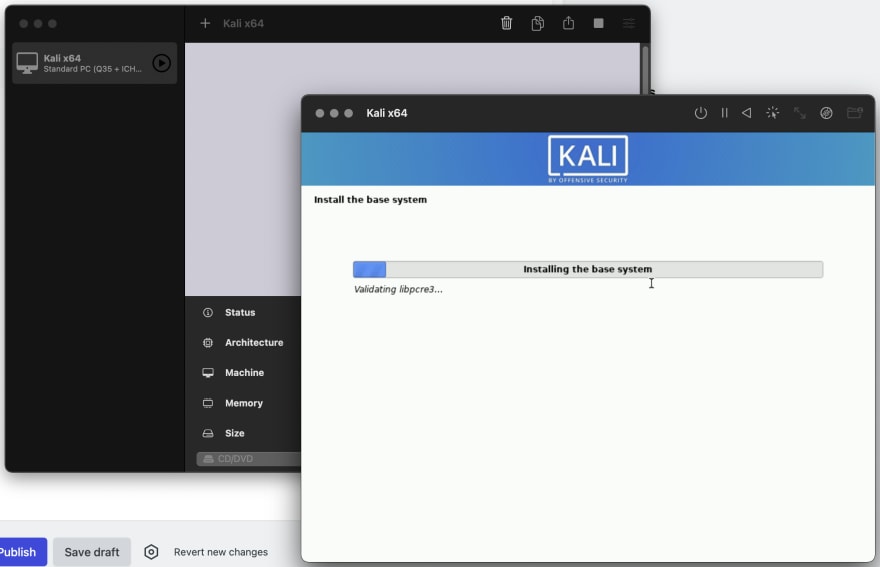Click the Status info icon
Viewport: 880px width, 567px height.
tap(208, 313)
